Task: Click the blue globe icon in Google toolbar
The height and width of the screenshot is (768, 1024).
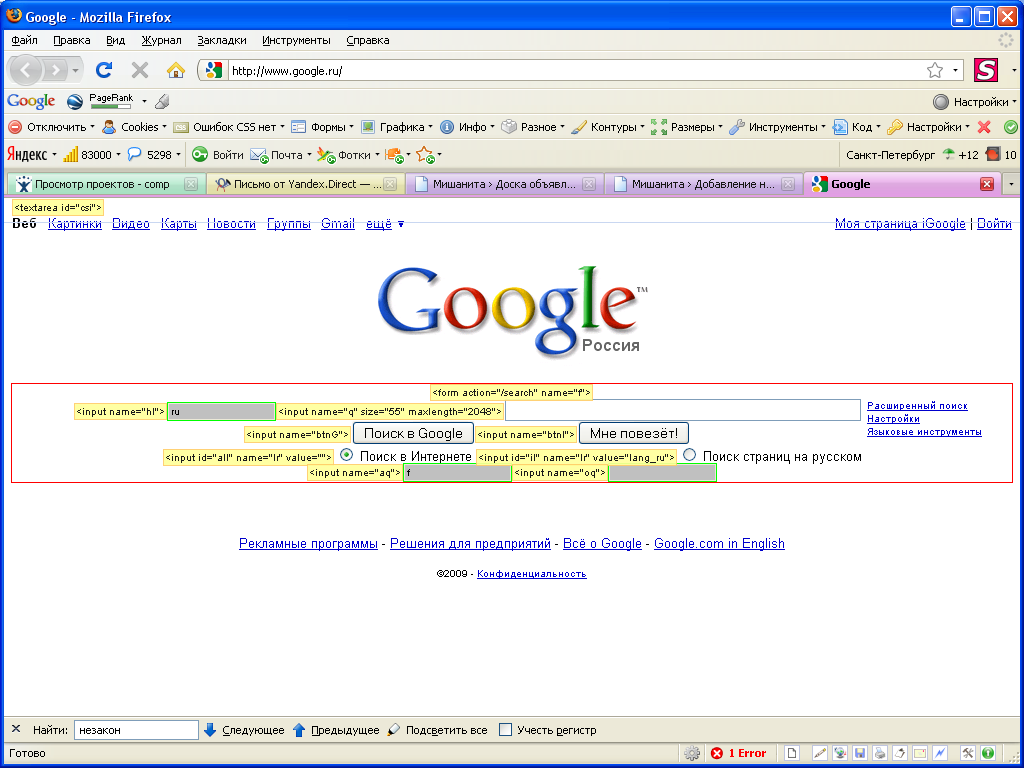Action: (x=75, y=101)
